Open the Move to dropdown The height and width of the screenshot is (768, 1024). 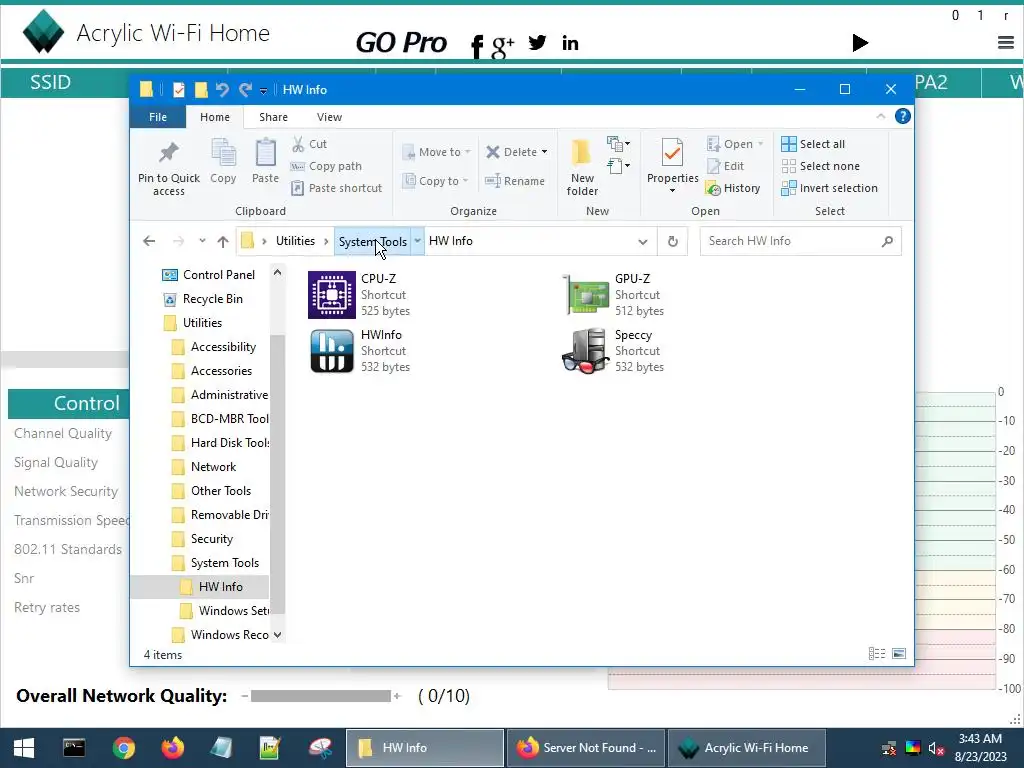[436, 152]
